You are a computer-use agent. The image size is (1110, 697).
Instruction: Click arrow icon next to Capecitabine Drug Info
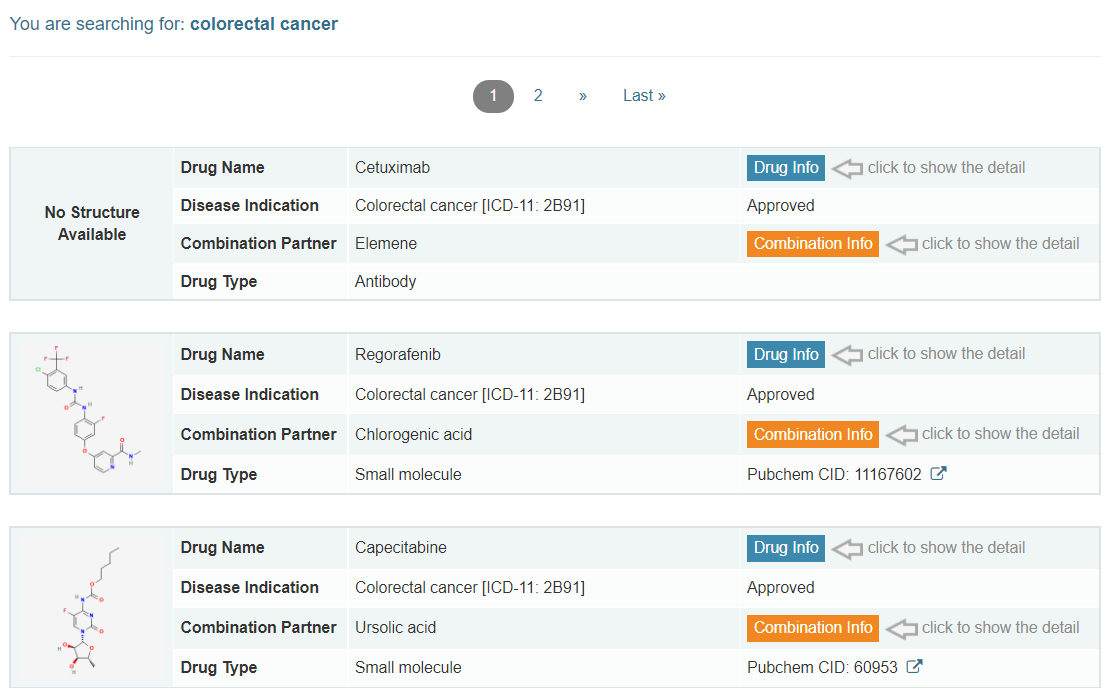click(x=847, y=548)
